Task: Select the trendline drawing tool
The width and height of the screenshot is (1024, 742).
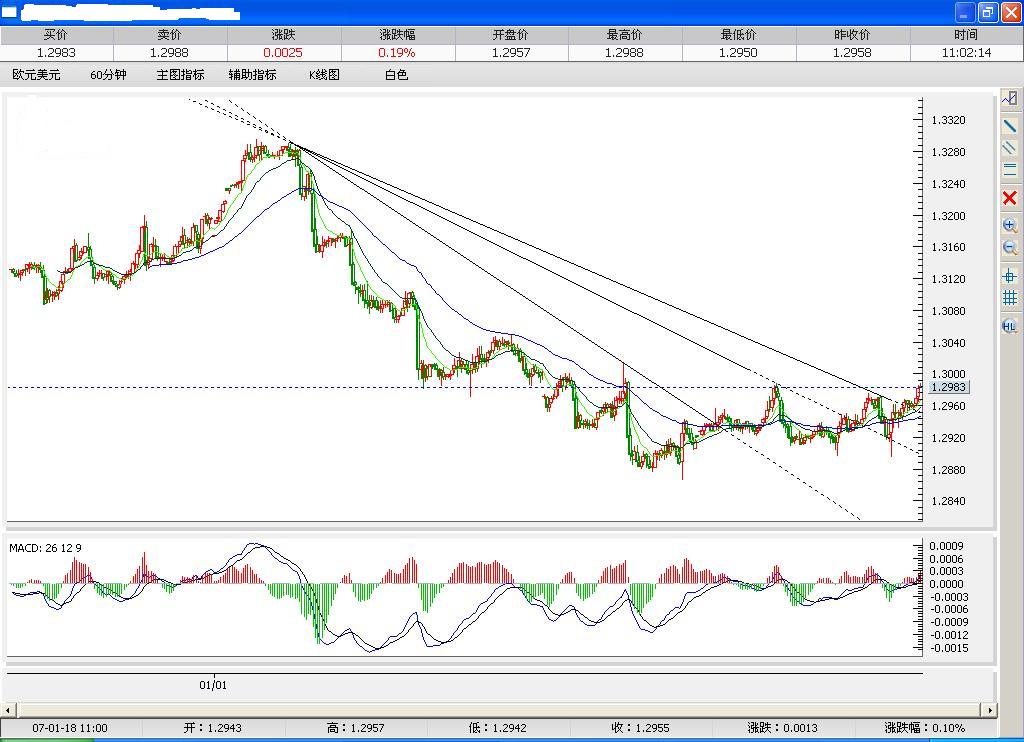Action: click(1010, 125)
